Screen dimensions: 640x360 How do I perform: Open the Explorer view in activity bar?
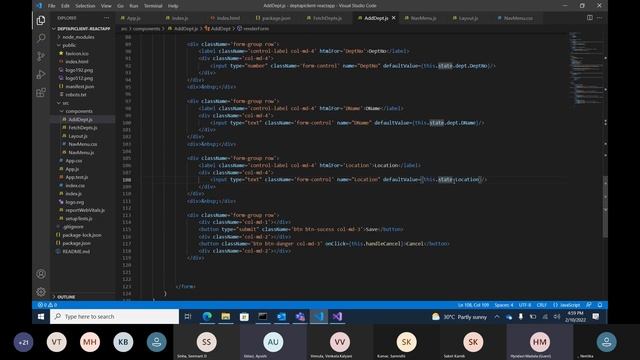[41, 20]
